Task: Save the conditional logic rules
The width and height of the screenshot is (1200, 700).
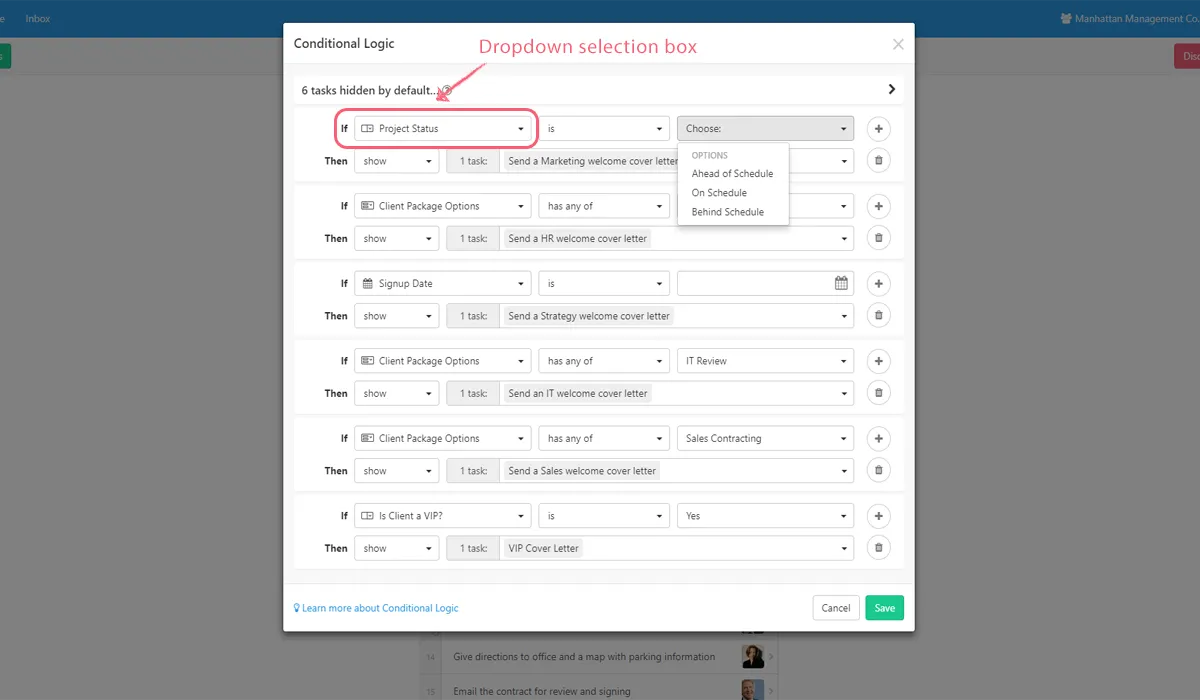Action: (884, 608)
